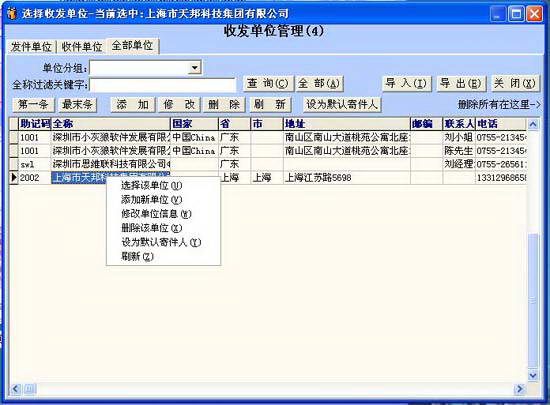Click the 导入(I) button
Image resolution: width=550 pixels, height=405 pixels.
coord(406,84)
